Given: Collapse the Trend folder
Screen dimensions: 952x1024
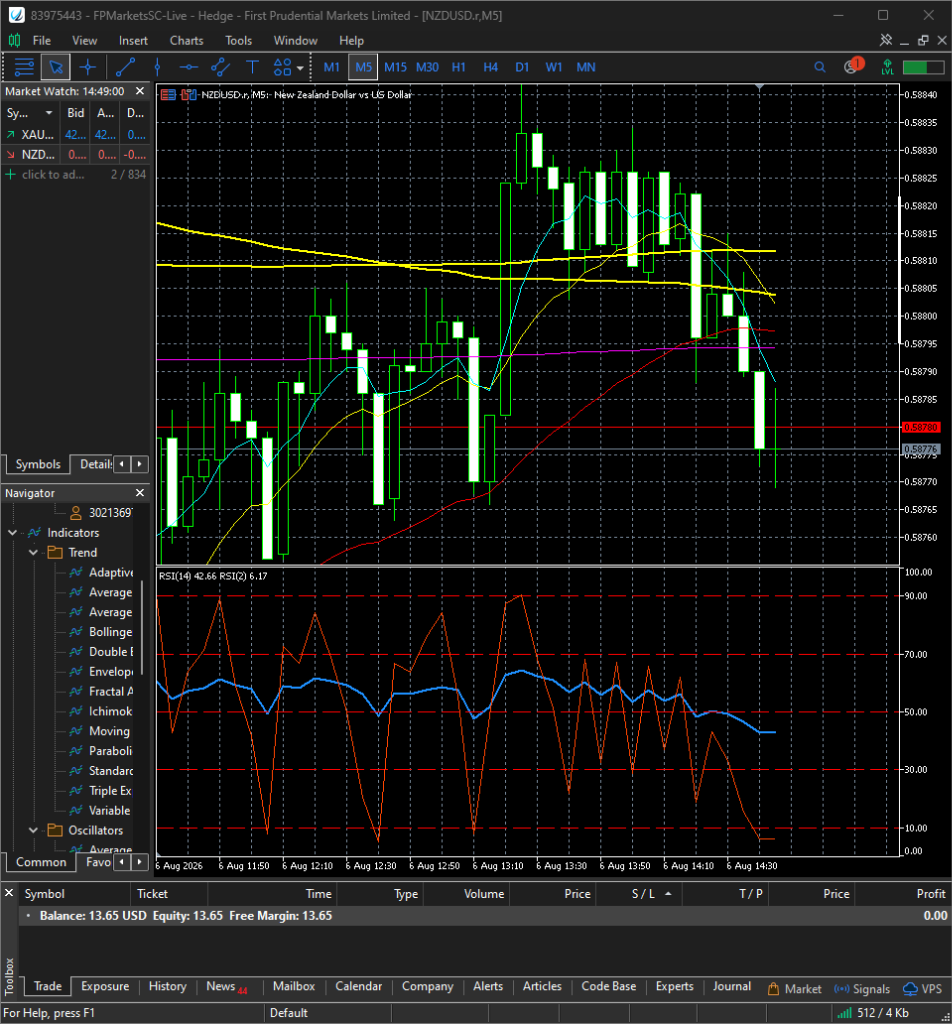Looking at the screenshot, I should [33, 552].
